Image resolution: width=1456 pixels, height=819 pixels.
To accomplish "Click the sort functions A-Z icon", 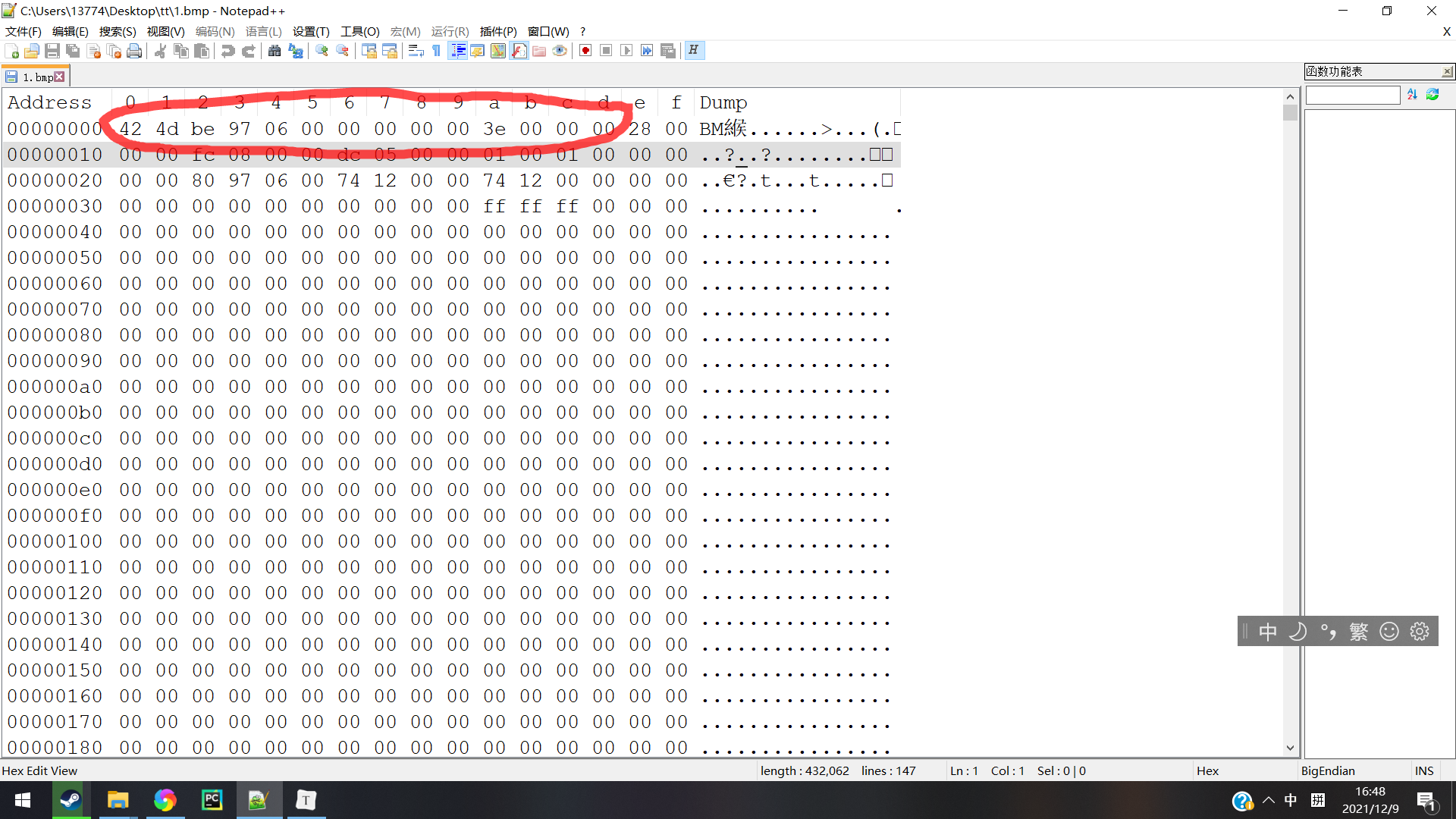I will tap(1412, 95).
